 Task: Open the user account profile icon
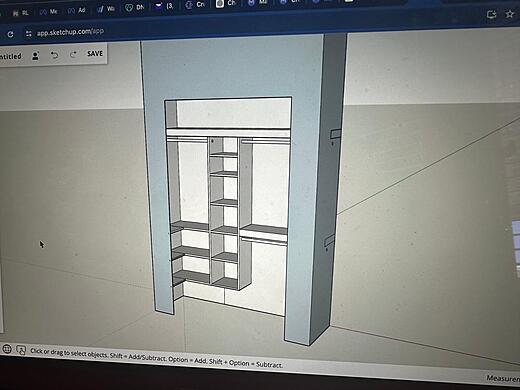35,56
